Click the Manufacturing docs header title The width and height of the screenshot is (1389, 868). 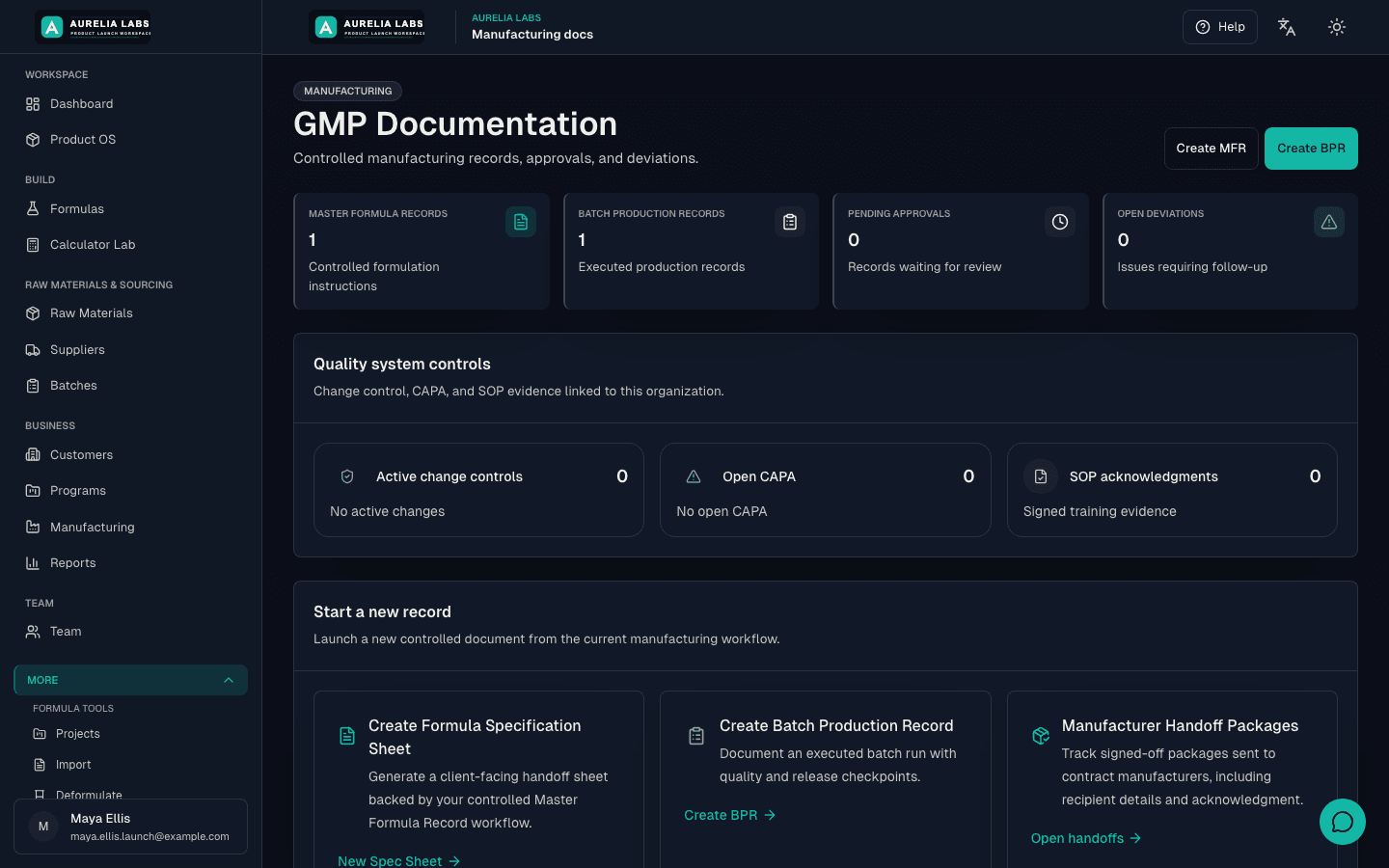[x=532, y=35]
